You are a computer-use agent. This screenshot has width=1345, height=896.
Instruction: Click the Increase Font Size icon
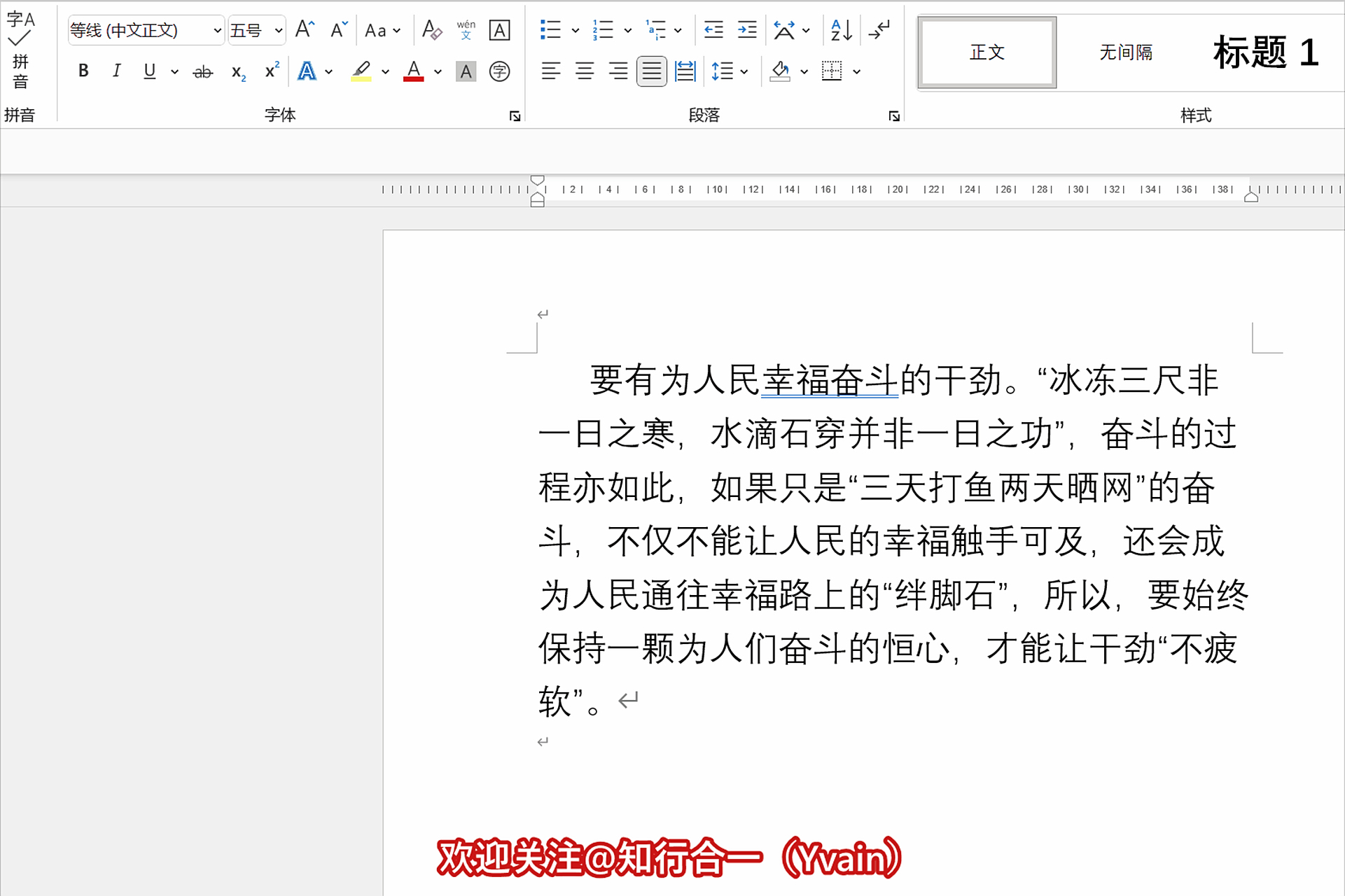[x=305, y=30]
